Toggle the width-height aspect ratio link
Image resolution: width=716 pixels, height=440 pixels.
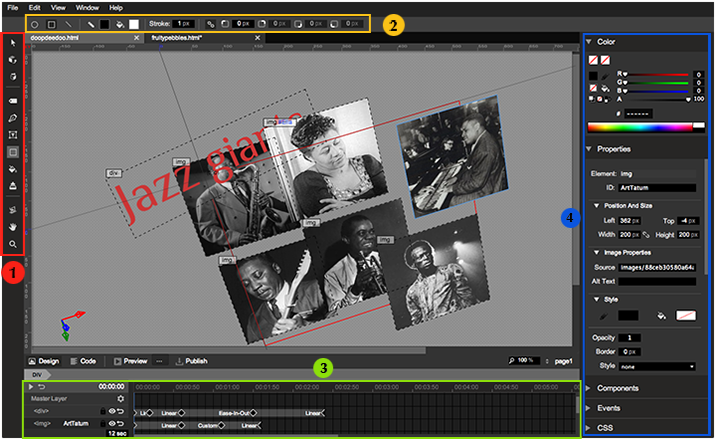pos(646,235)
